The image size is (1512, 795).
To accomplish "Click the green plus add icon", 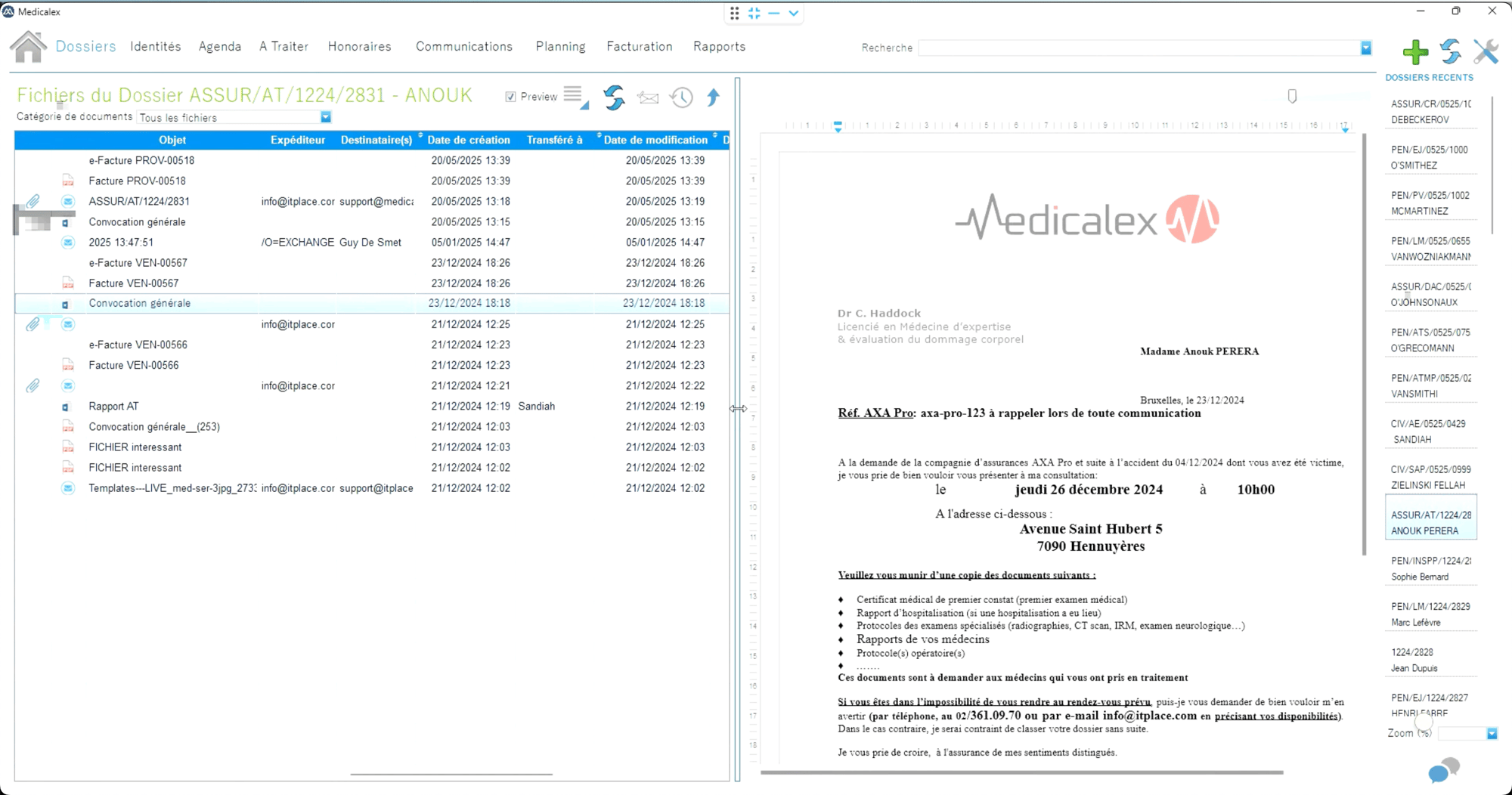I will [x=1415, y=51].
